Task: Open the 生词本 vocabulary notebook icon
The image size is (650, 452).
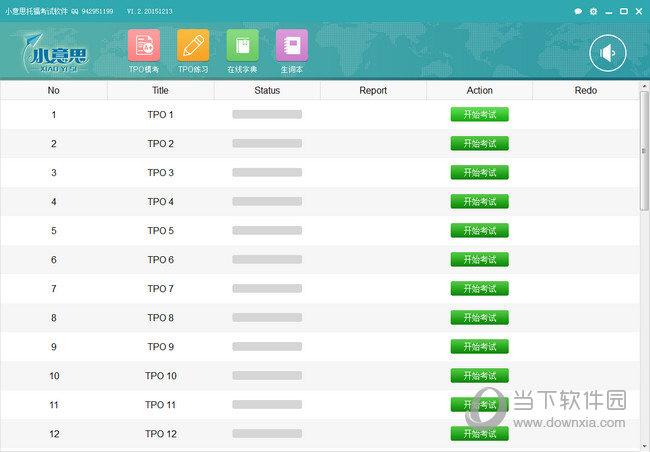Action: pyautogui.click(x=292, y=46)
